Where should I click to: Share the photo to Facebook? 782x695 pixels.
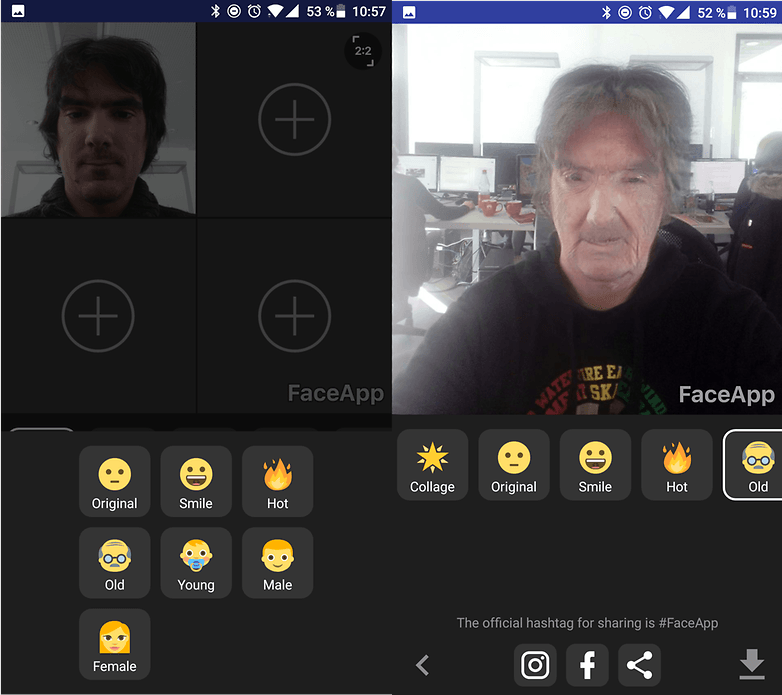click(x=587, y=665)
